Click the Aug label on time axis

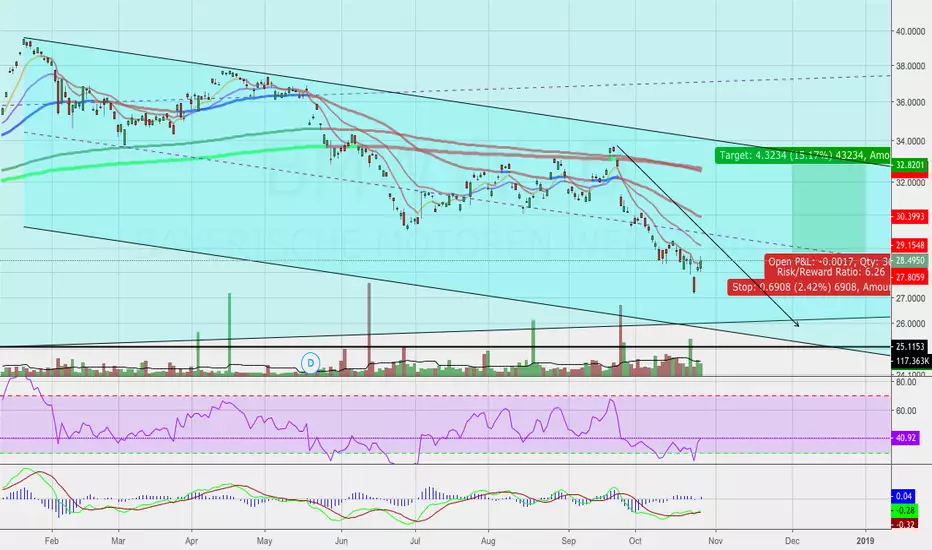coord(488,541)
